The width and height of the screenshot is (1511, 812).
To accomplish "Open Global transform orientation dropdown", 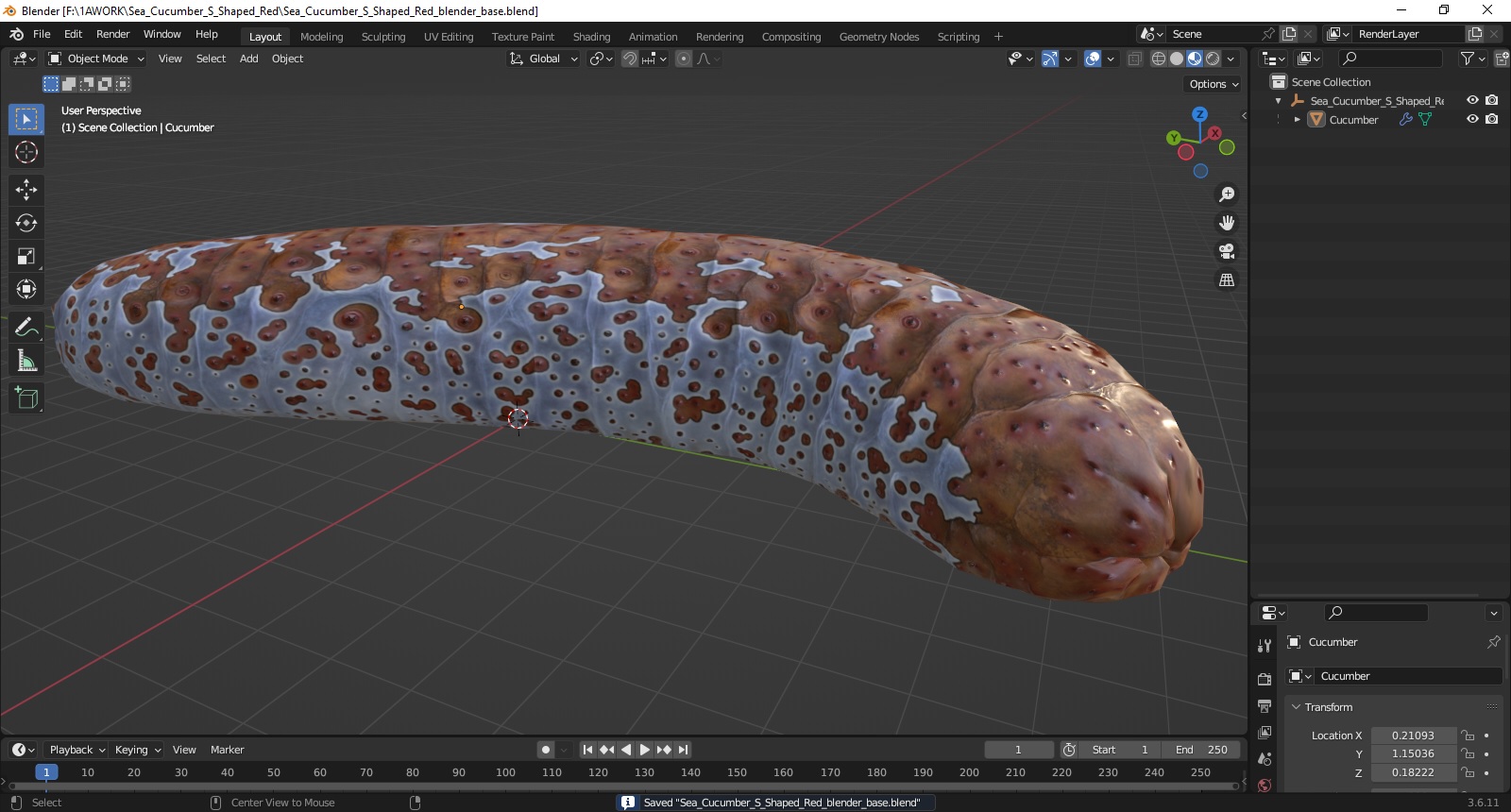I will click(x=544, y=59).
